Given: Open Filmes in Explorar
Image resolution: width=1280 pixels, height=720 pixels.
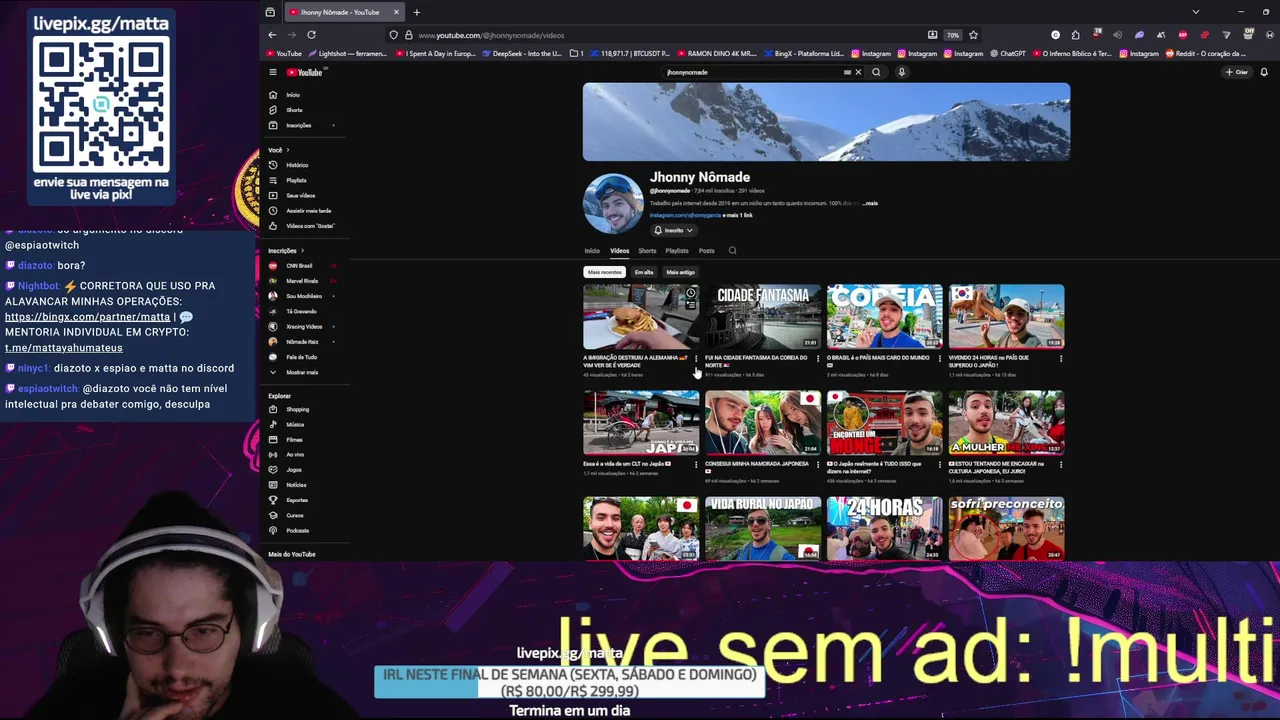Looking at the screenshot, I should (x=294, y=439).
